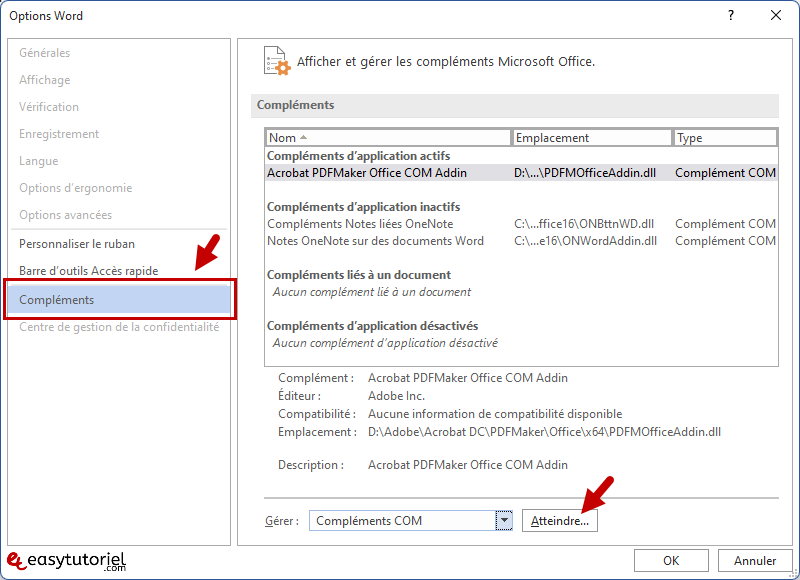Select Acrobat PDFMaker Office COM Addin row
This screenshot has width=800, height=580.
[x=521, y=172]
